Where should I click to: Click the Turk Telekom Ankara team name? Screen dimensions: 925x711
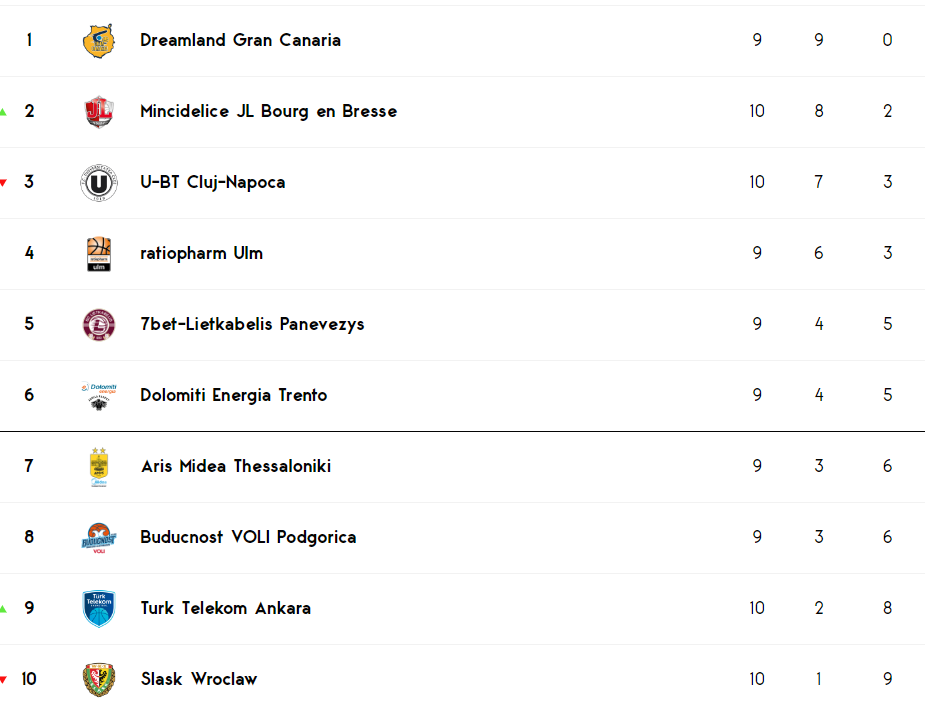(x=225, y=608)
